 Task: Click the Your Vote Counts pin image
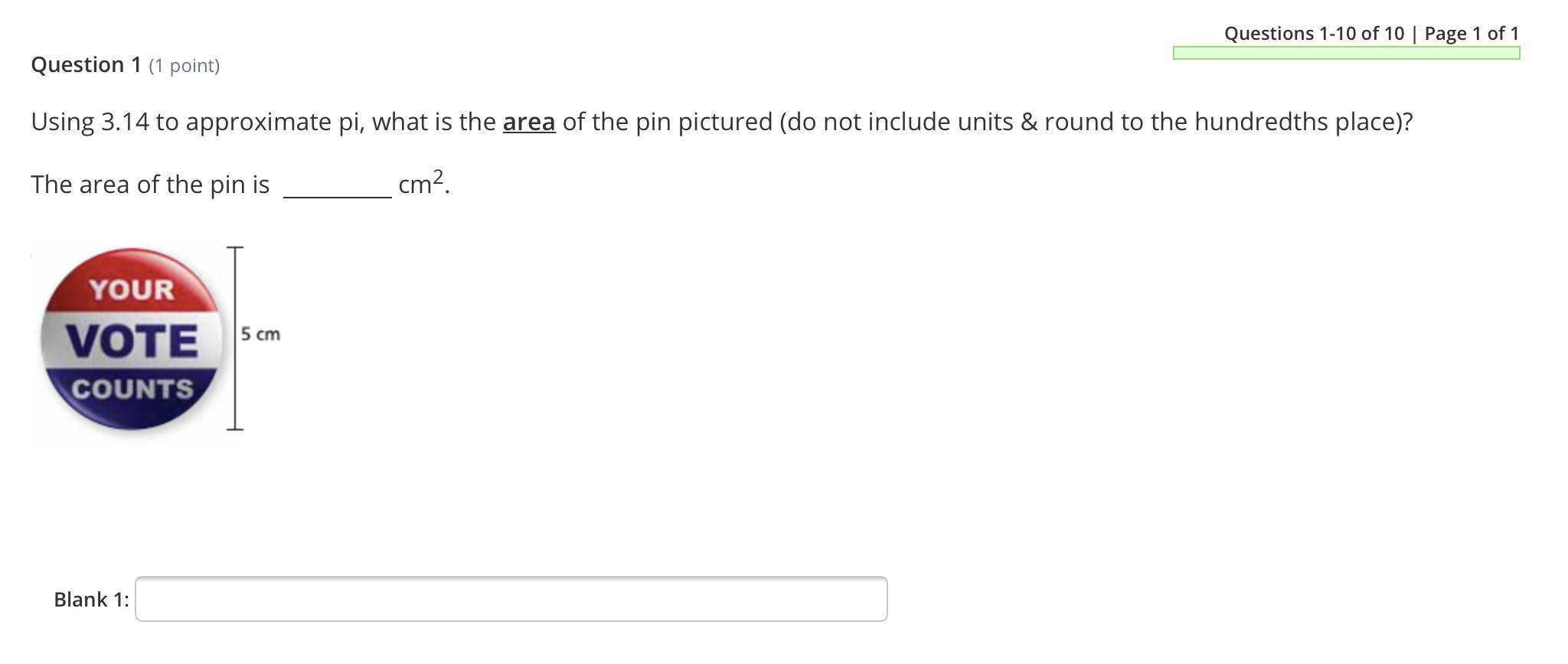132,339
